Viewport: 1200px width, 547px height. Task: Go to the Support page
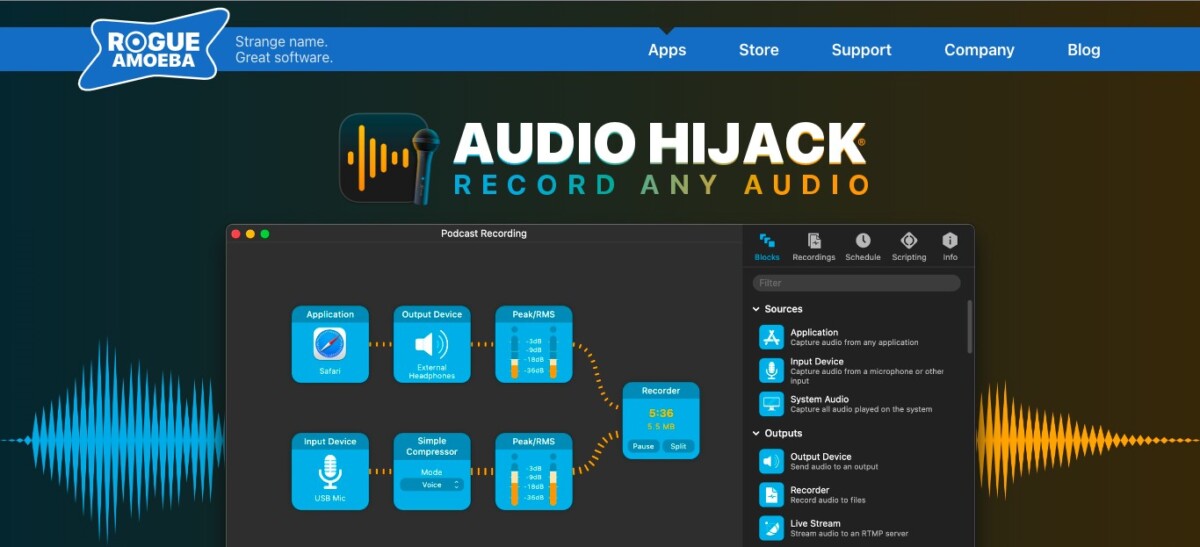click(861, 50)
